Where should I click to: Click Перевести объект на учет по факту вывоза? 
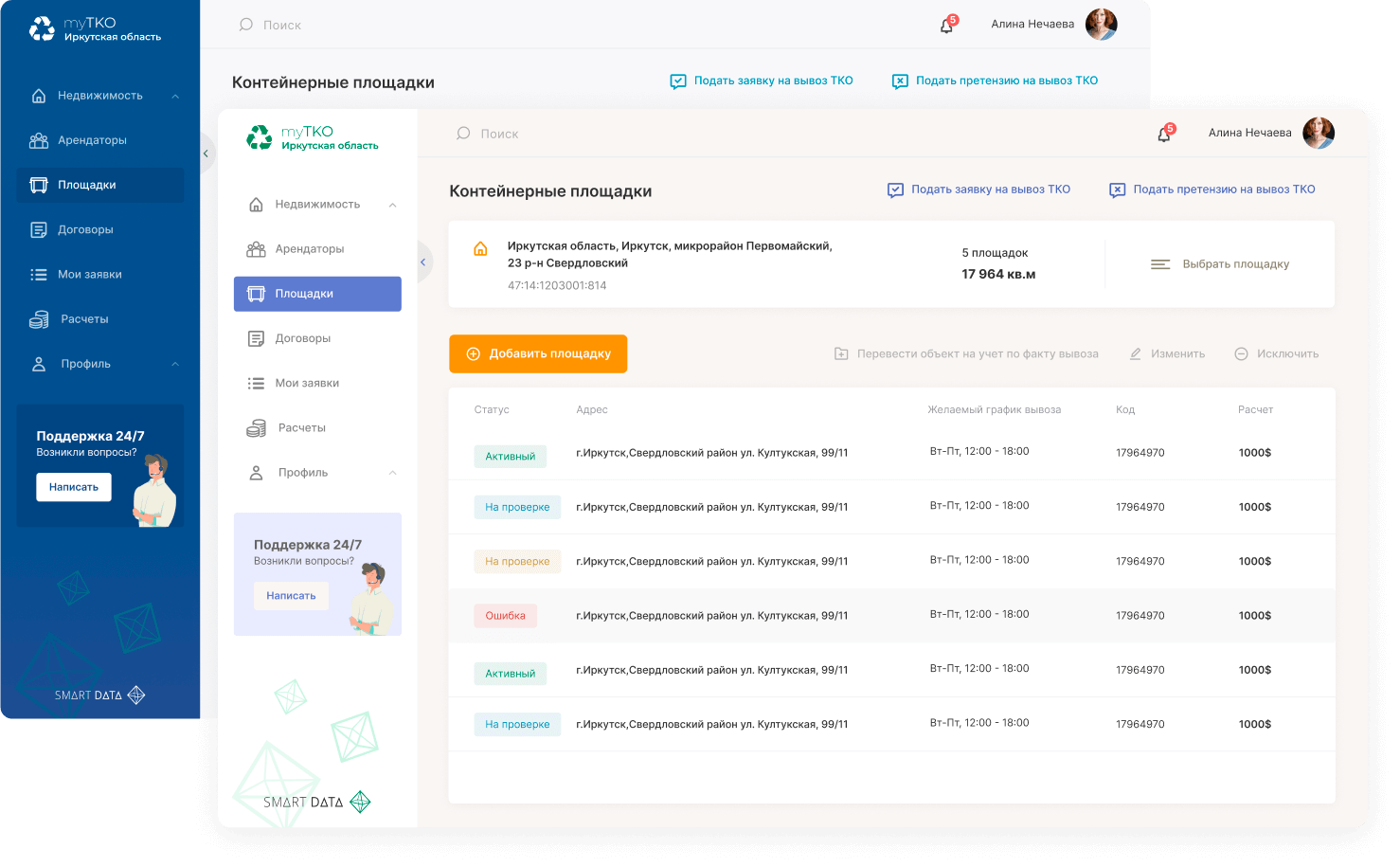pyautogui.click(x=966, y=353)
